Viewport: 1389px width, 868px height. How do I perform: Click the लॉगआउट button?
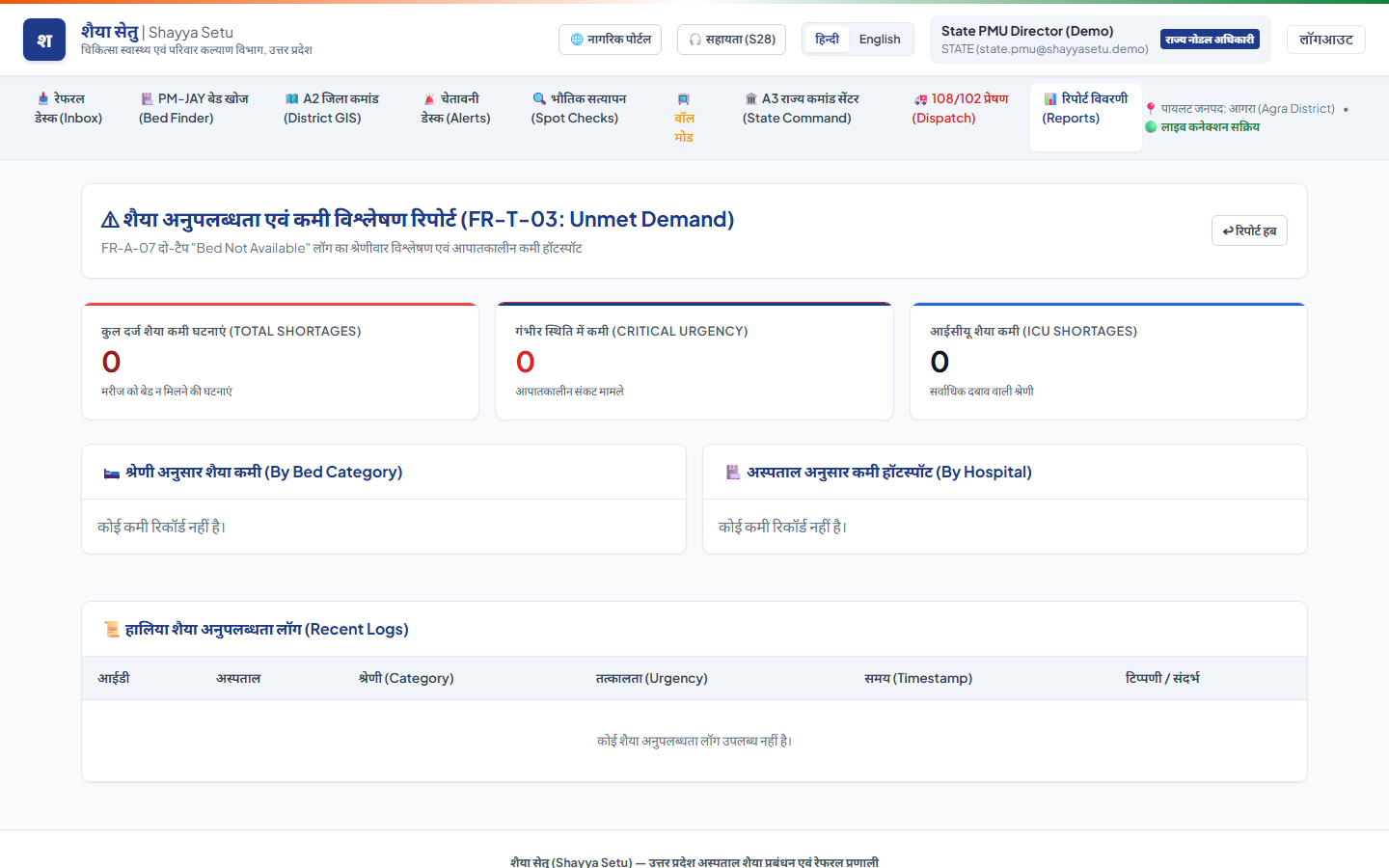(x=1325, y=40)
